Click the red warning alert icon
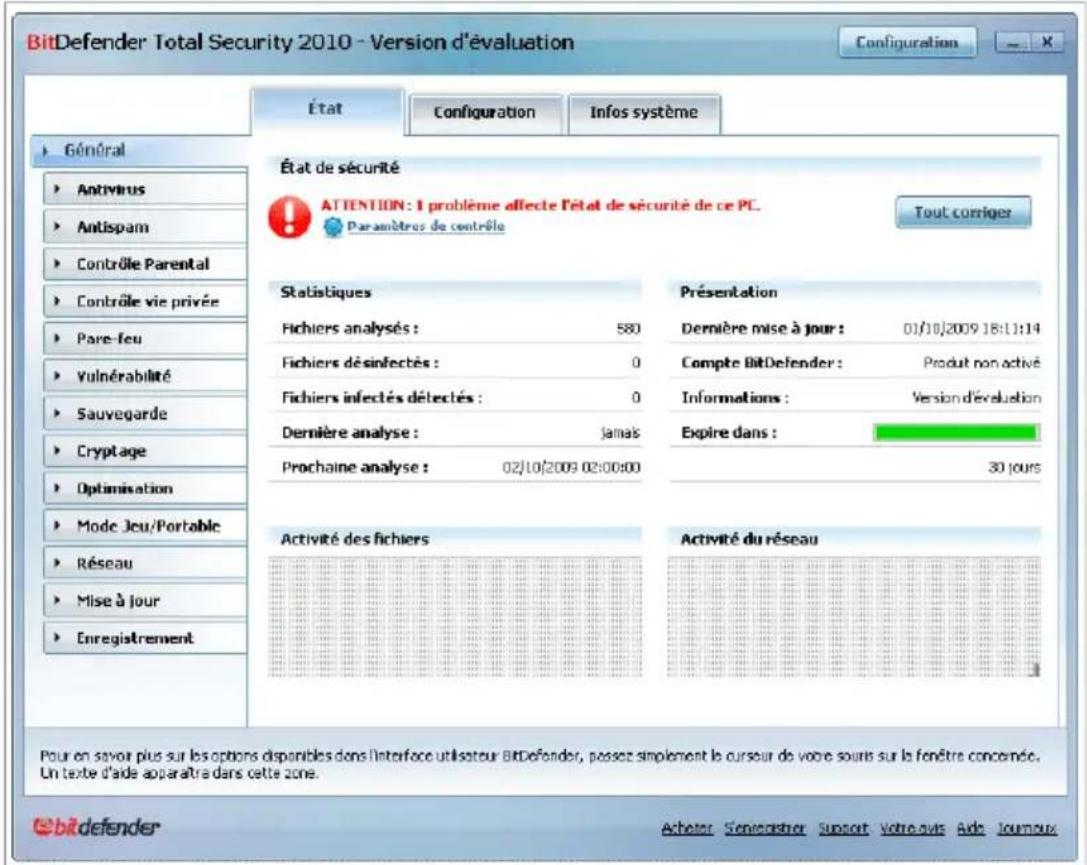Screen dimensions: 1087x865 tap(289, 217)
